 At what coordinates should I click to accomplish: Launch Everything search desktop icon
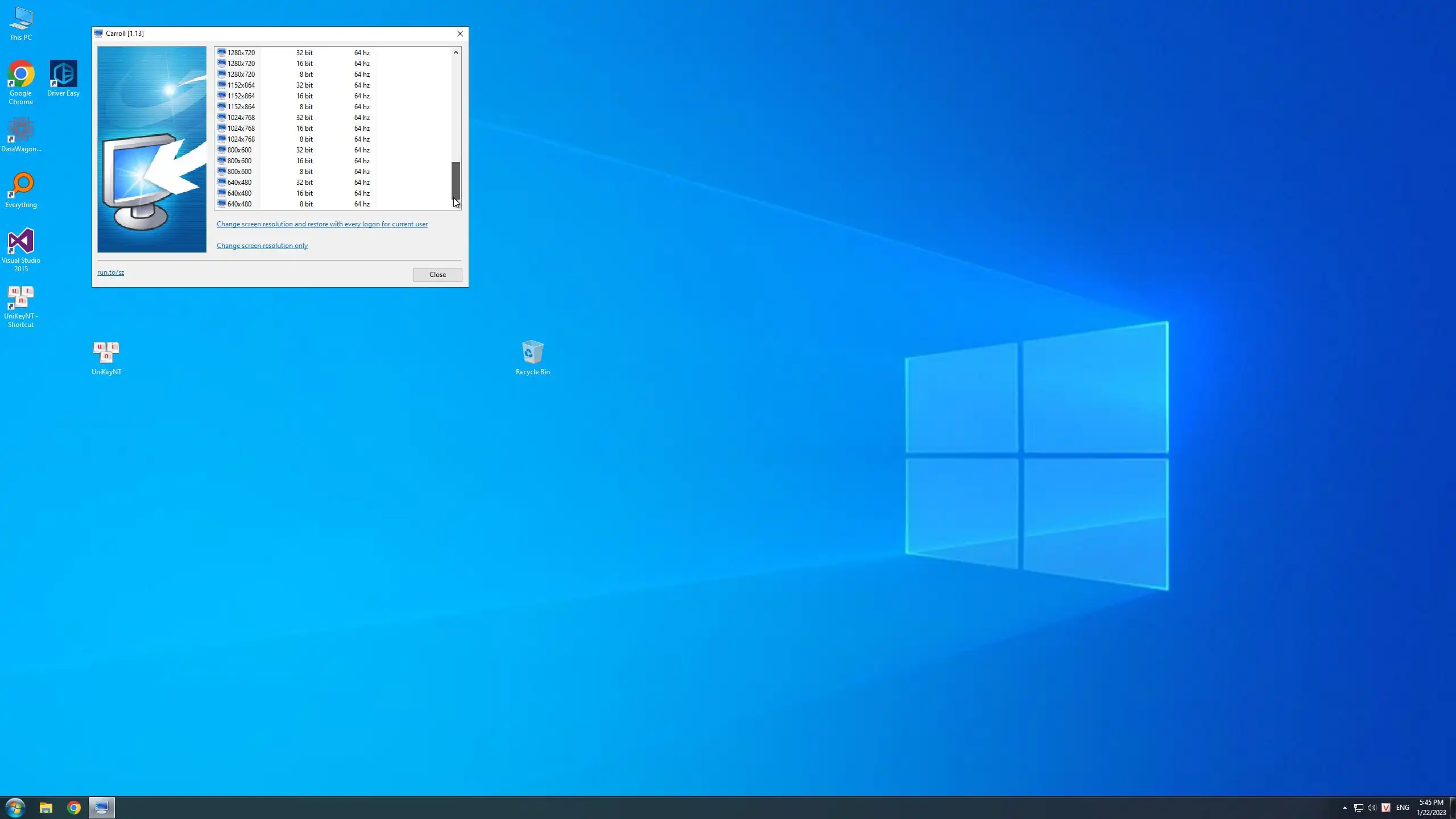coord(21,186)
